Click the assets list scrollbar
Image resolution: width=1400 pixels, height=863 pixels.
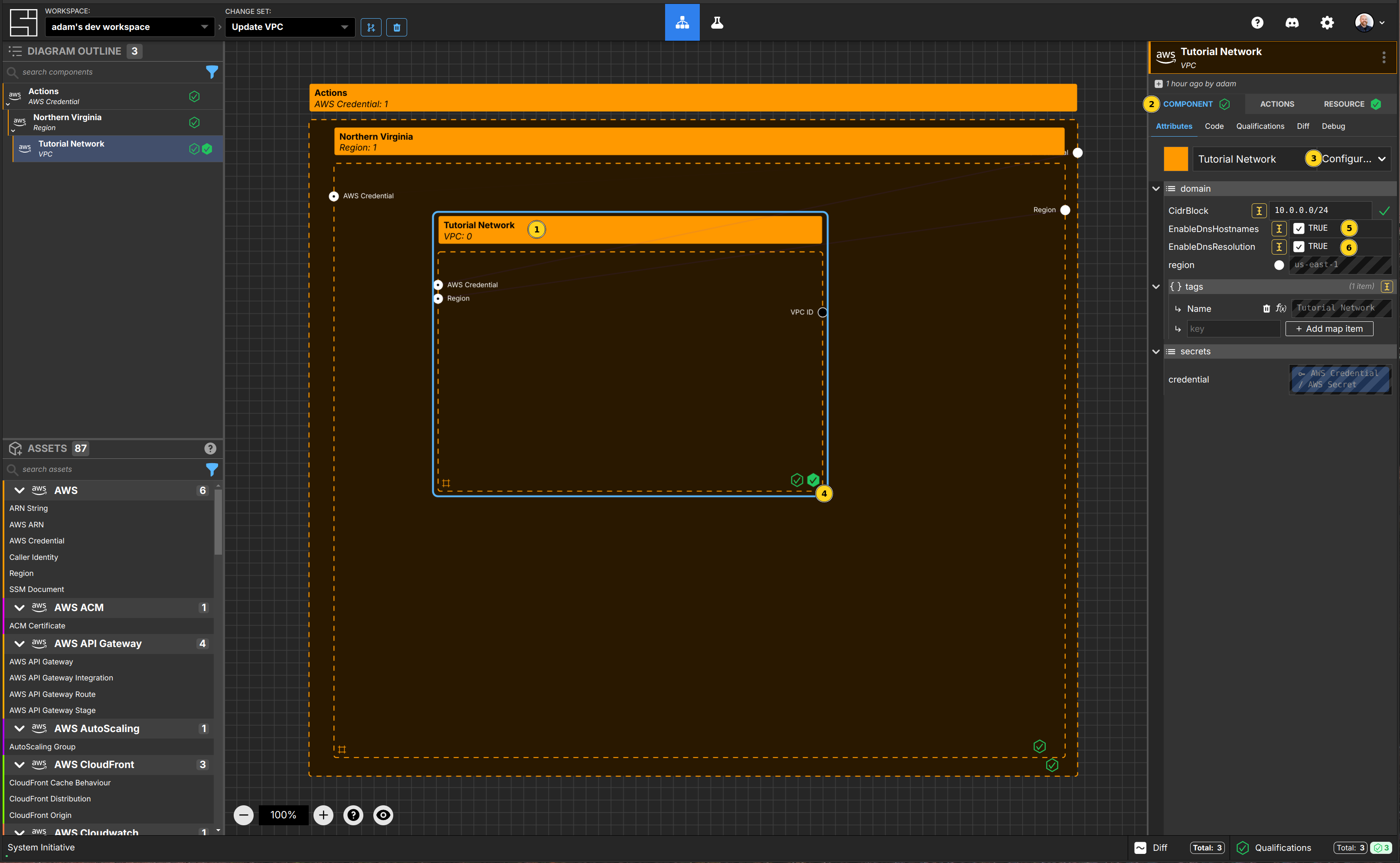point(218,522)
